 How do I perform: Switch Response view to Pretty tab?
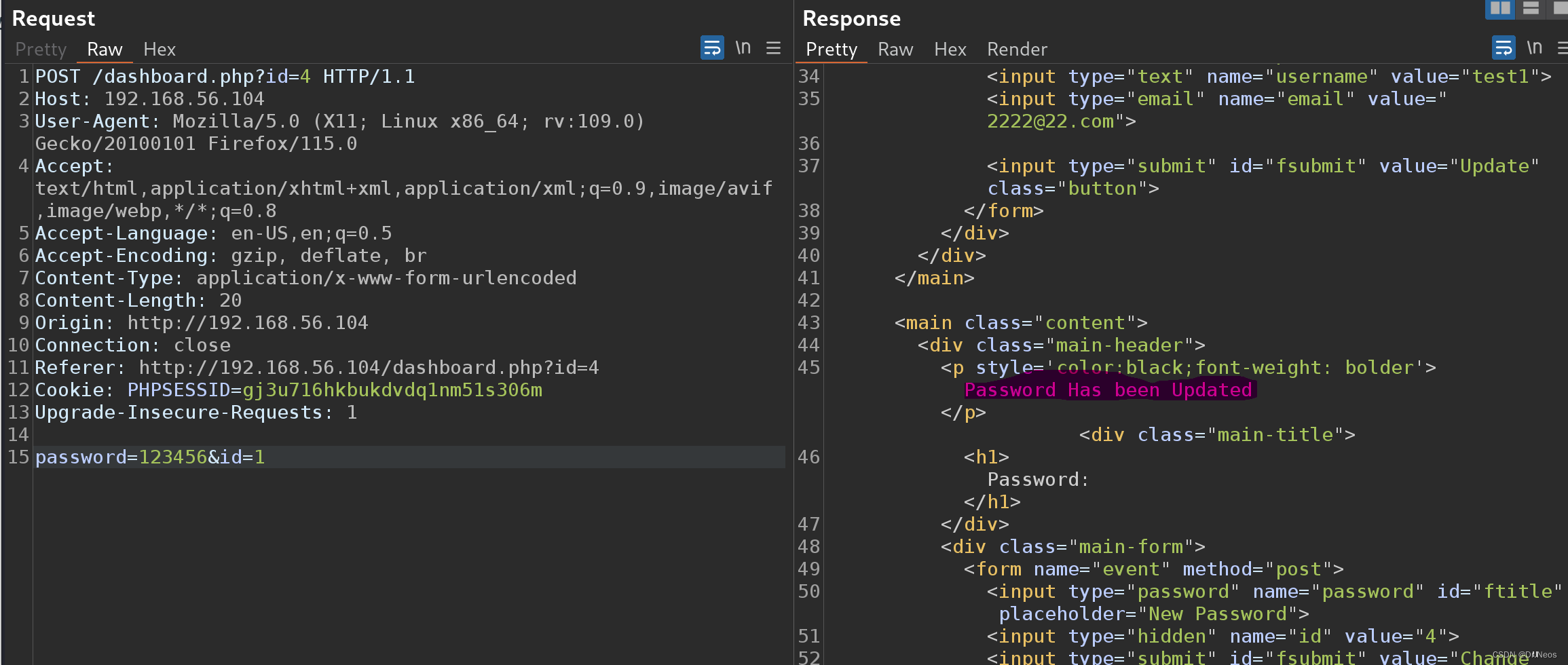point(832,50)
